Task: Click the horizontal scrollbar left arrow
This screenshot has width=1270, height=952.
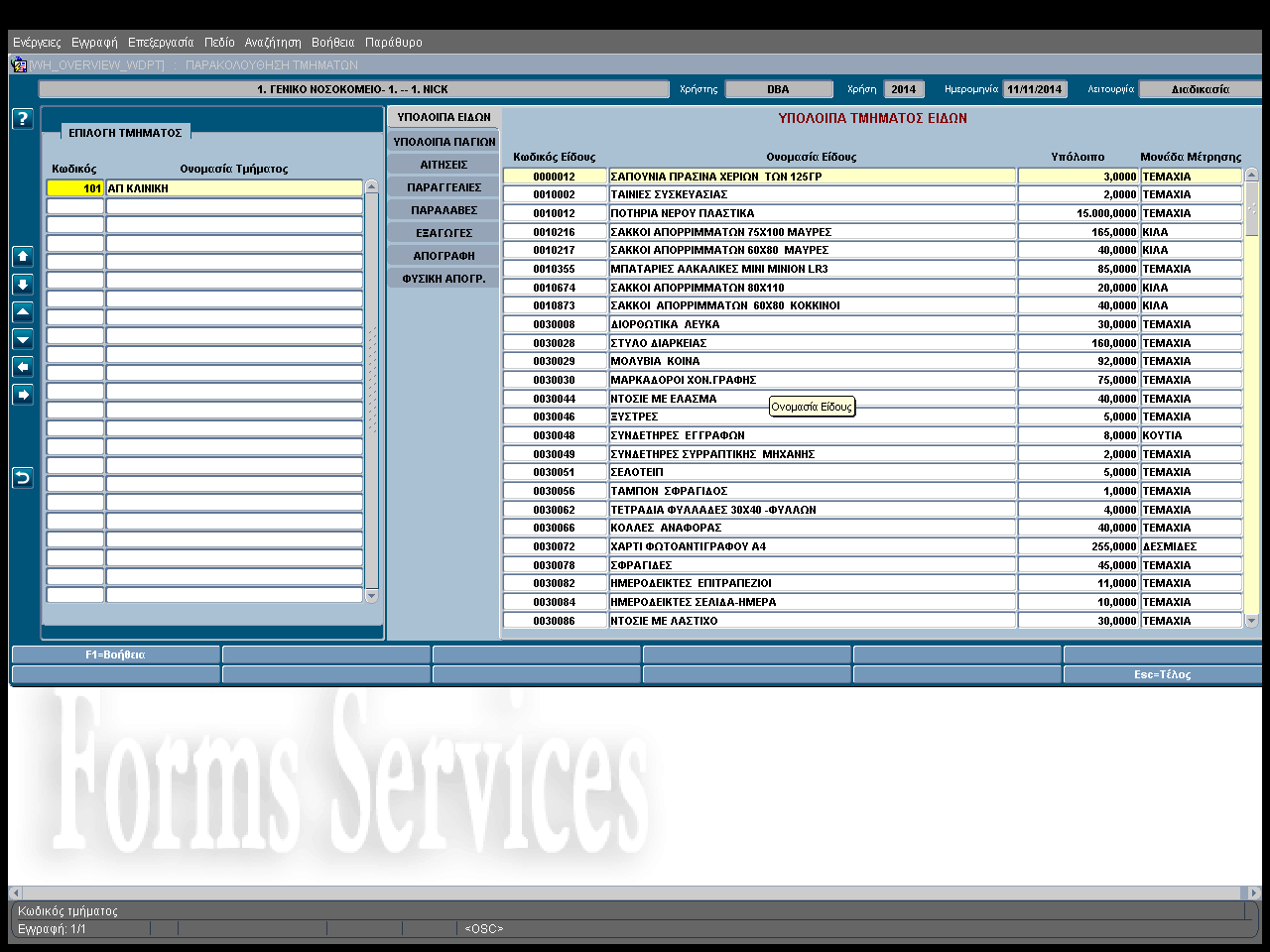Action: (x=16, y=892)
